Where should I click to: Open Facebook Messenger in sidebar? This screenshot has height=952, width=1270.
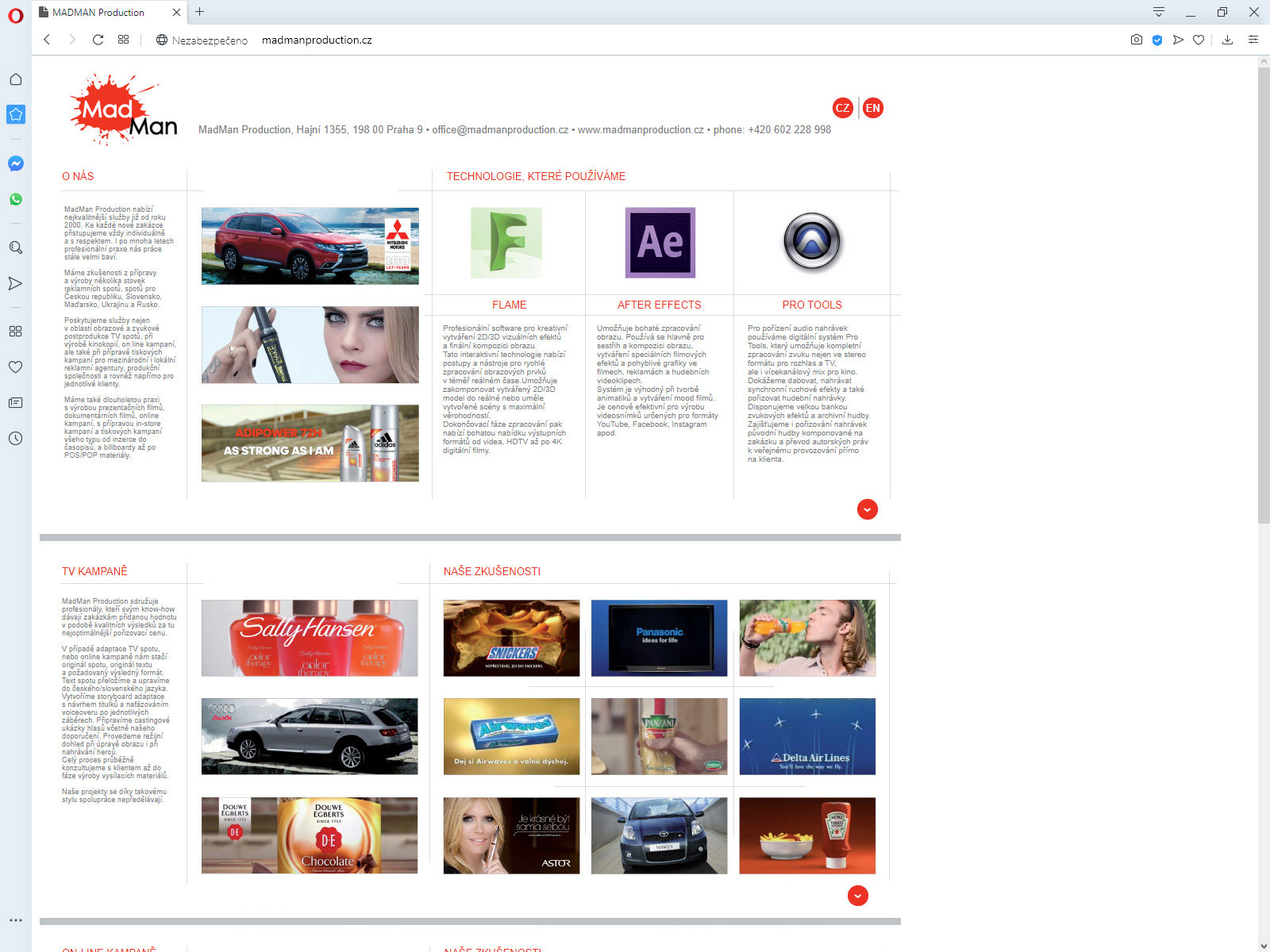[15, 163]
